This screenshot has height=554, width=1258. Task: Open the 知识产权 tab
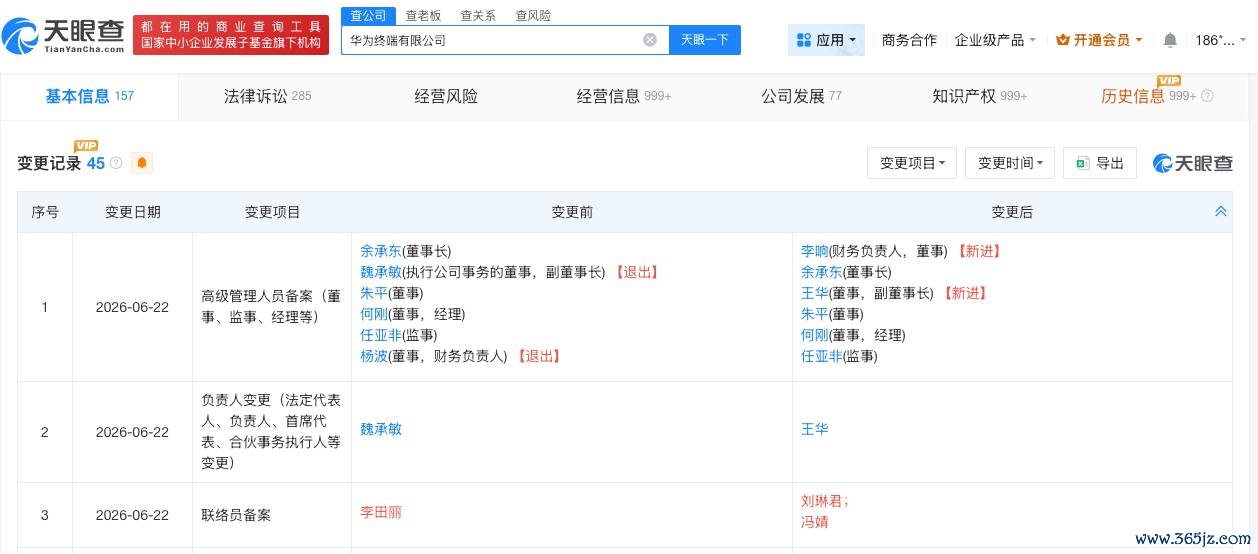979,97
